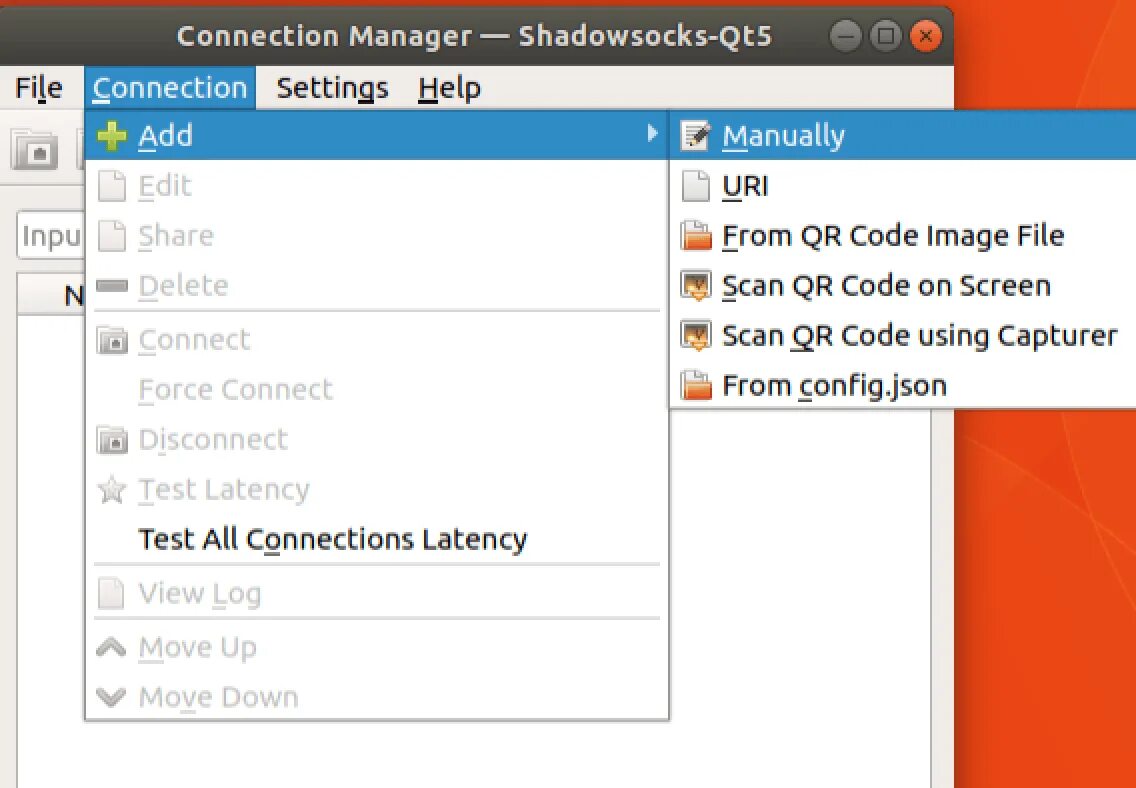1136x788 pixels.
Task: Click Test All Connections Latency
Action: click(377, 540)
